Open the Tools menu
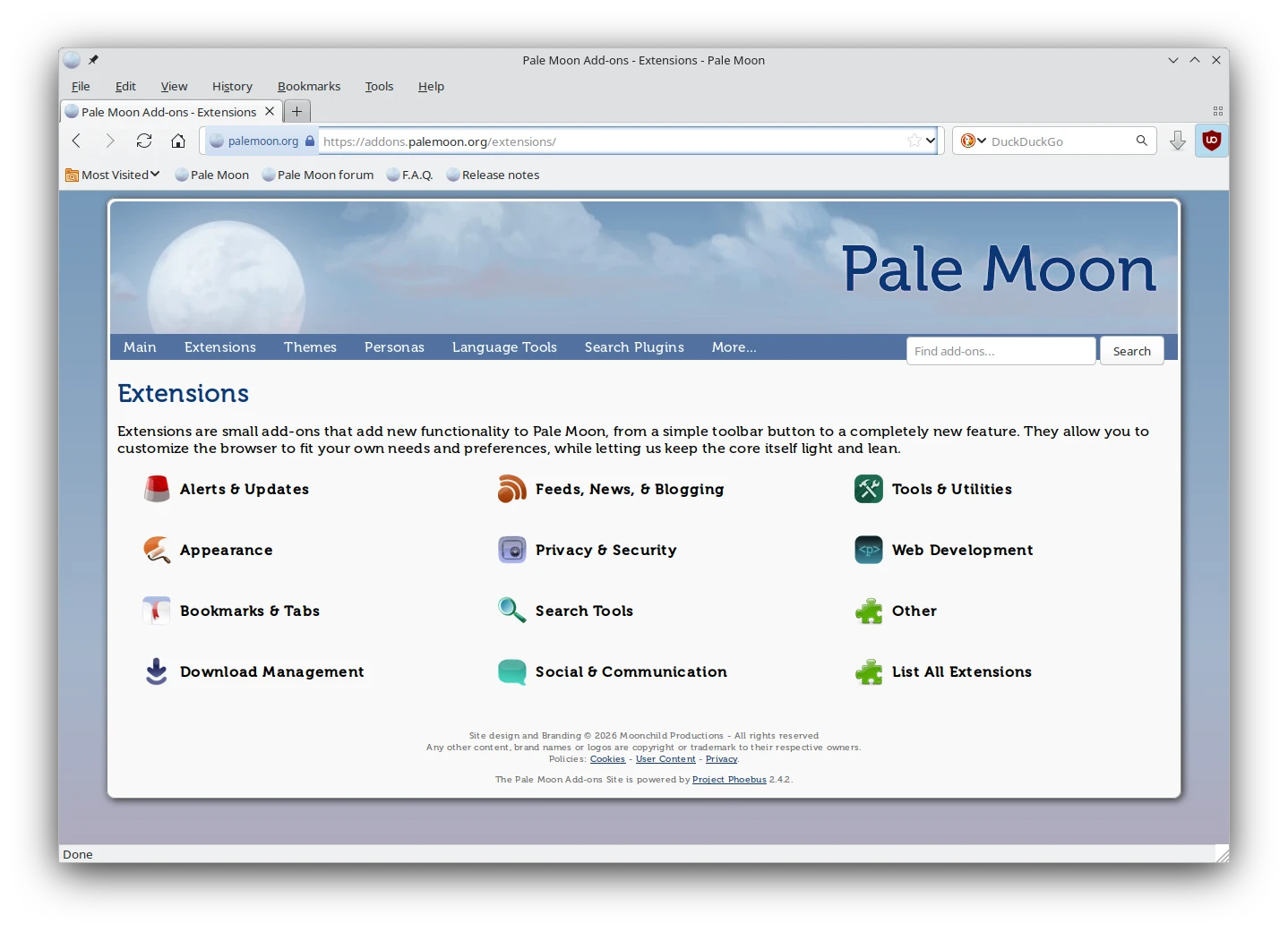This screenshot has height=932, width=1288. click(x=379, y=86)
